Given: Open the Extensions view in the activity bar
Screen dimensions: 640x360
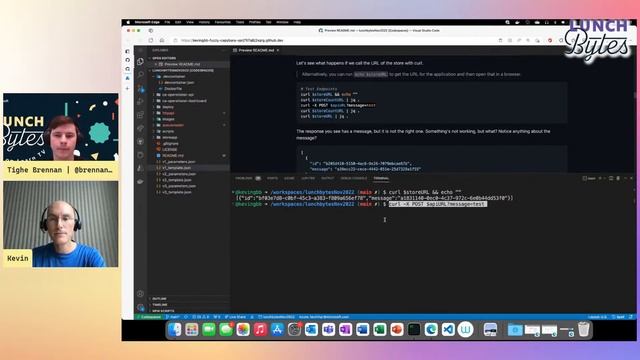Looking at the screenshot, I should click(x=140, y=115).
